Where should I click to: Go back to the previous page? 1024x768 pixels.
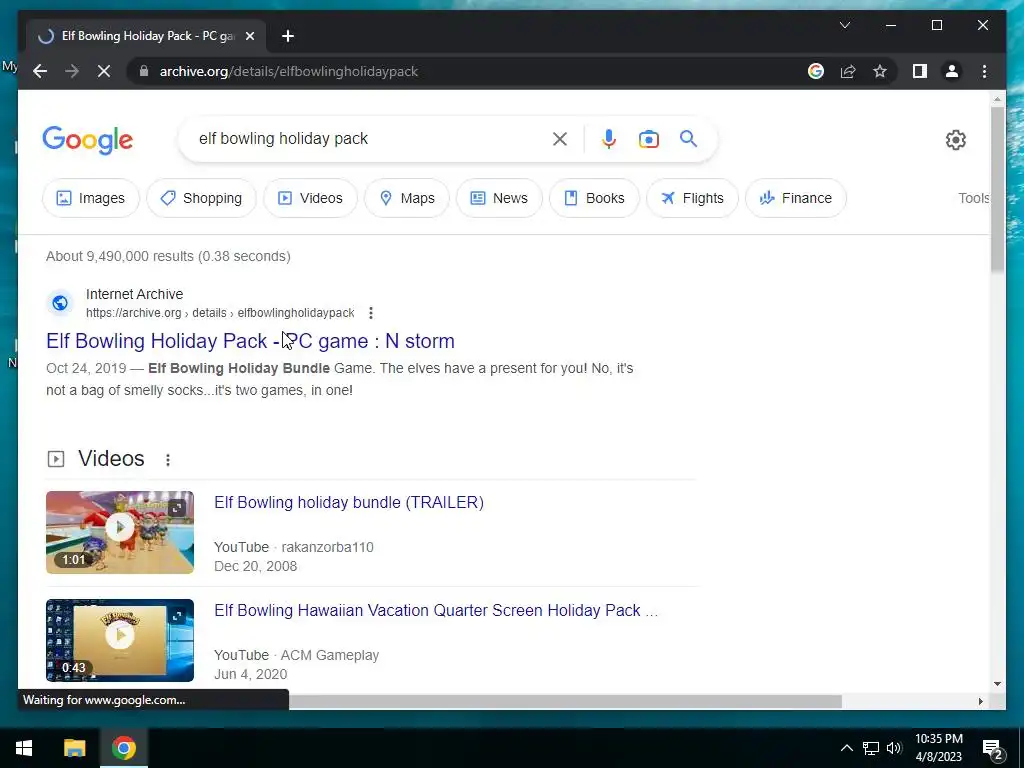[x=40, y=71]
